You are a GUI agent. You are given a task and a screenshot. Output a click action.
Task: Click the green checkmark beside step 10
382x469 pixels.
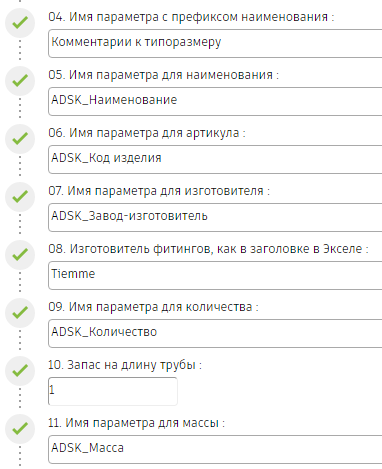pyautogui.click(x=20, y=371)
